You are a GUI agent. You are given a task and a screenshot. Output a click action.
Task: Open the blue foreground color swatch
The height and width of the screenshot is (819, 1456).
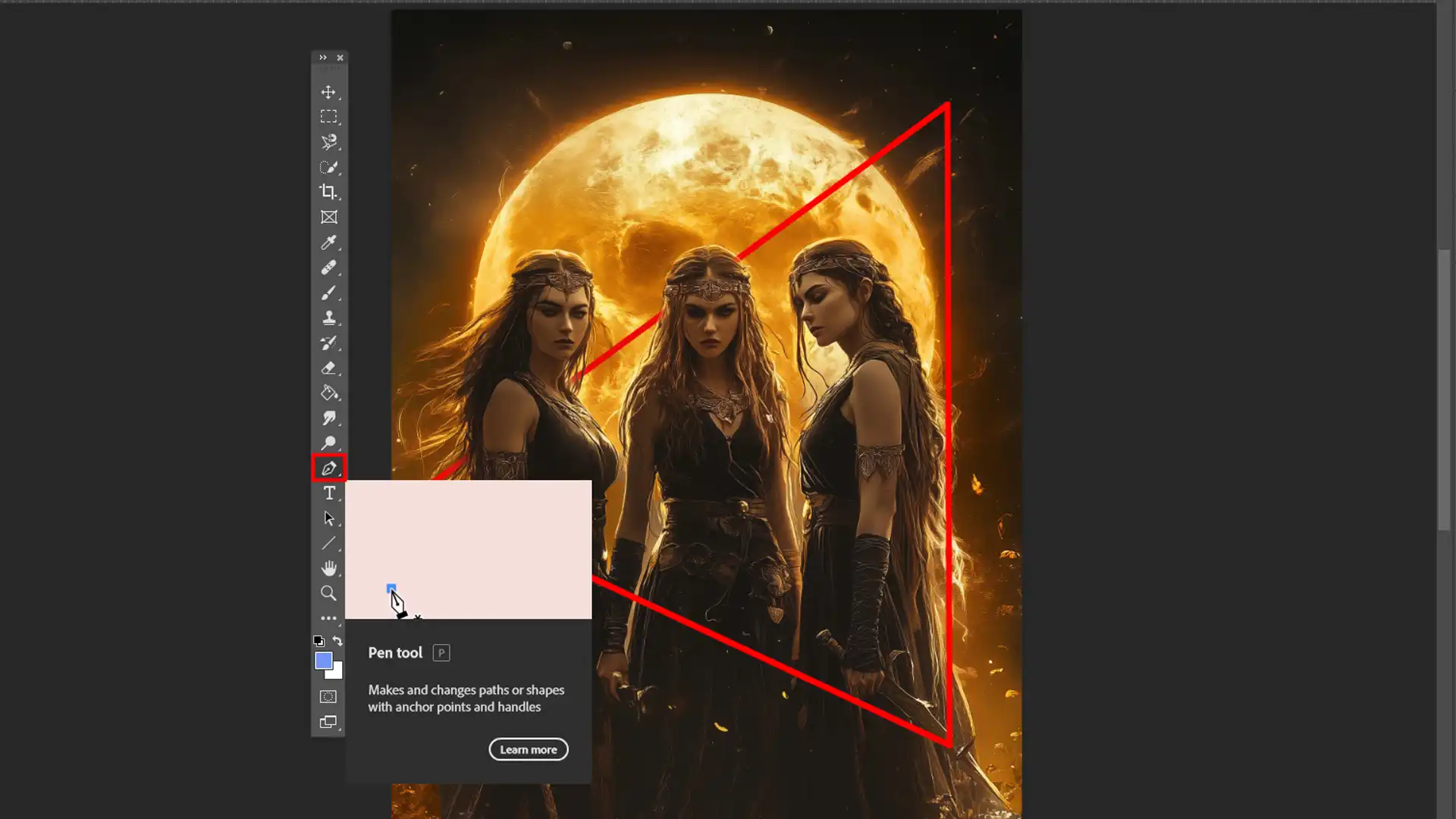[x=323, y=661]
